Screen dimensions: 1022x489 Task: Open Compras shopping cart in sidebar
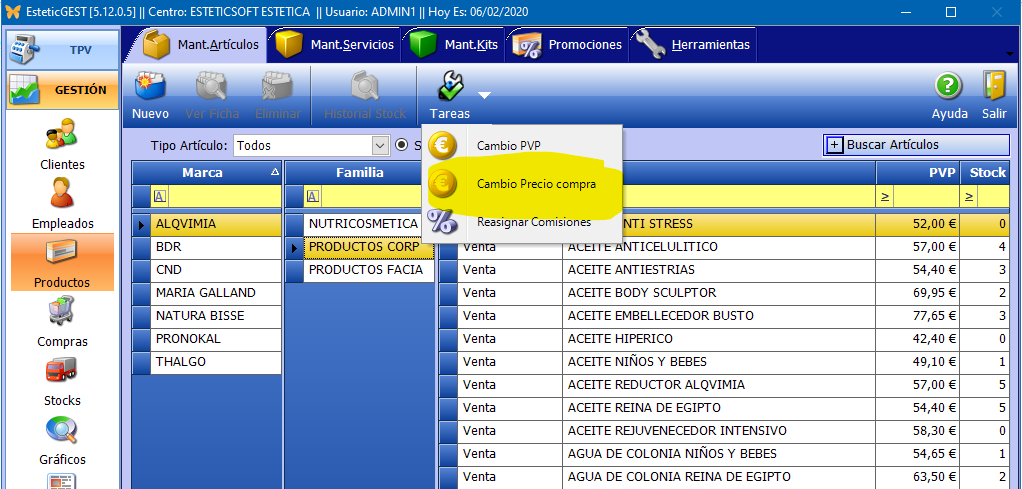click(x=62, y=320)
